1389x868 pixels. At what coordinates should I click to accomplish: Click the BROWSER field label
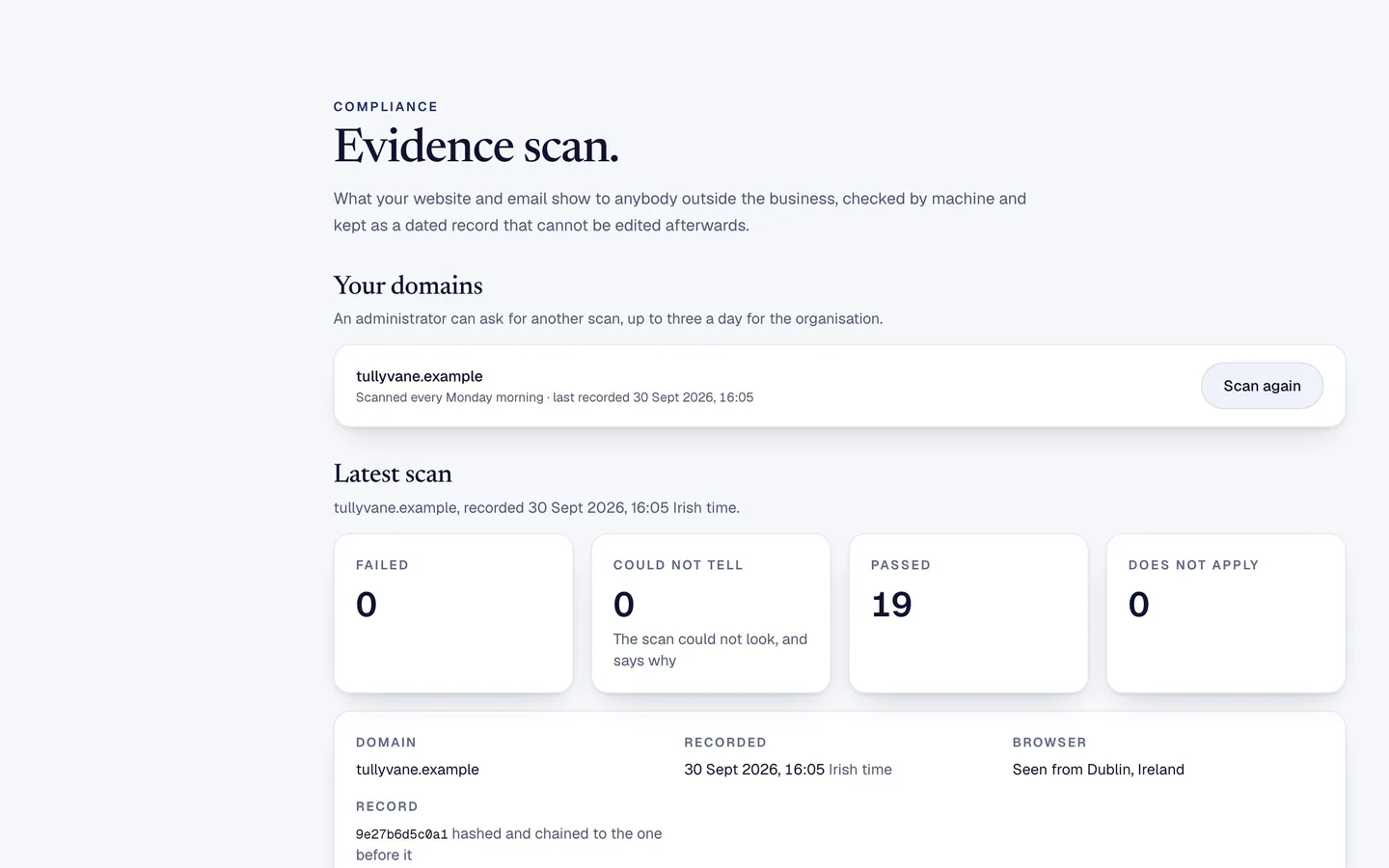(x=1049, y=743)
